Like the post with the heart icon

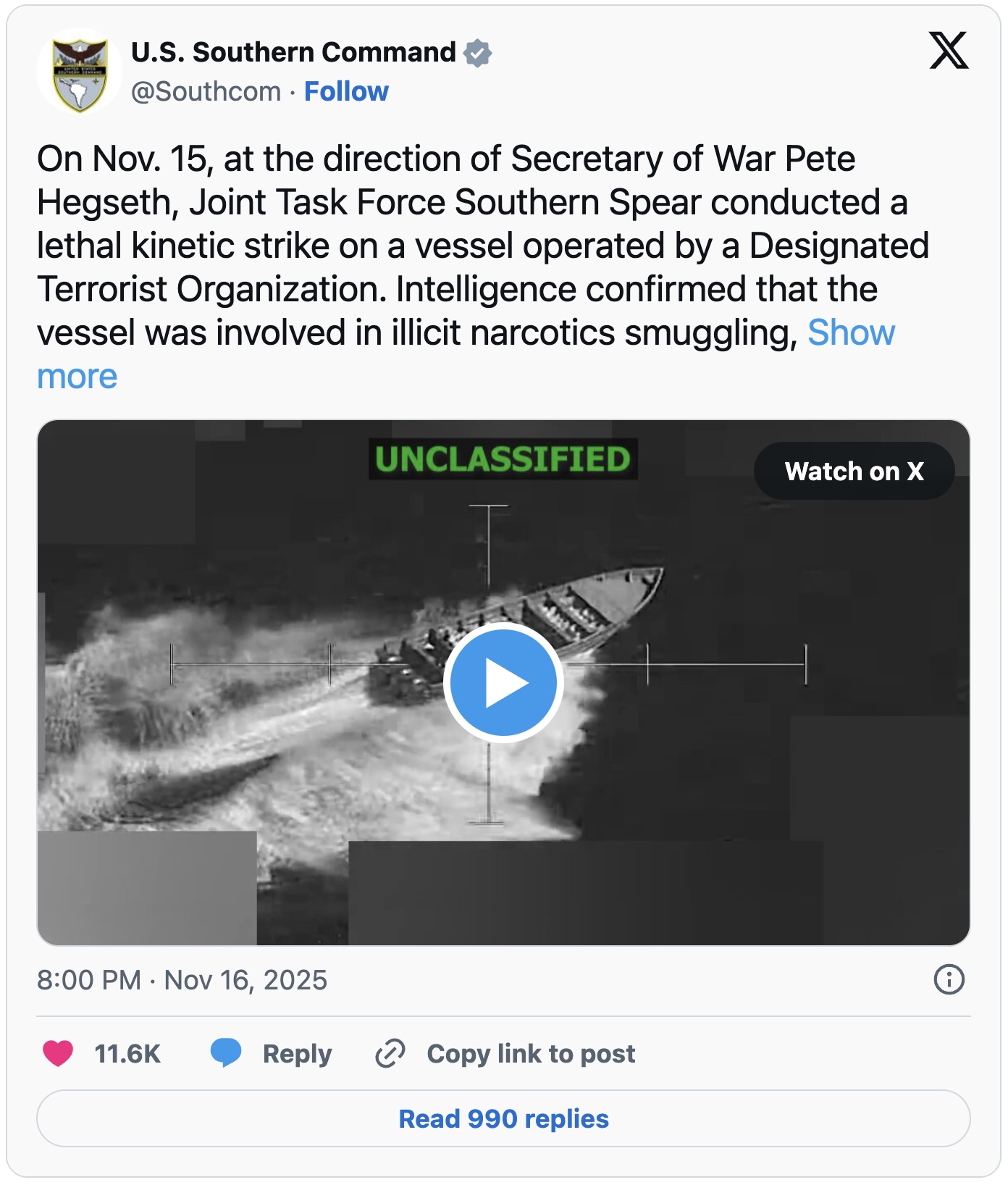[58, 1053]
